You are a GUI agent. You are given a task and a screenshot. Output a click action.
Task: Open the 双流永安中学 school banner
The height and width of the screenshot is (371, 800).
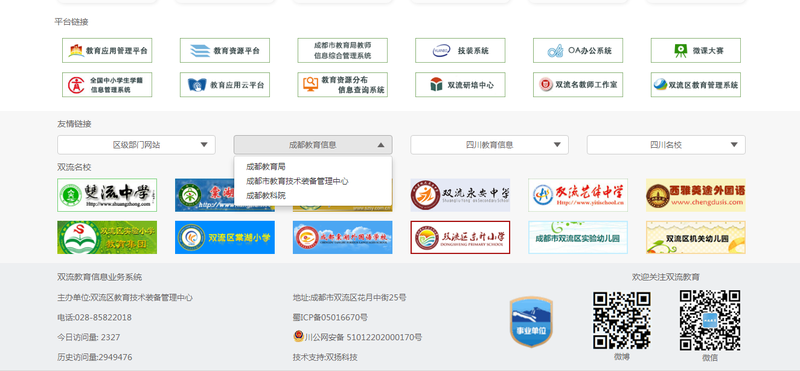point(460,195)
